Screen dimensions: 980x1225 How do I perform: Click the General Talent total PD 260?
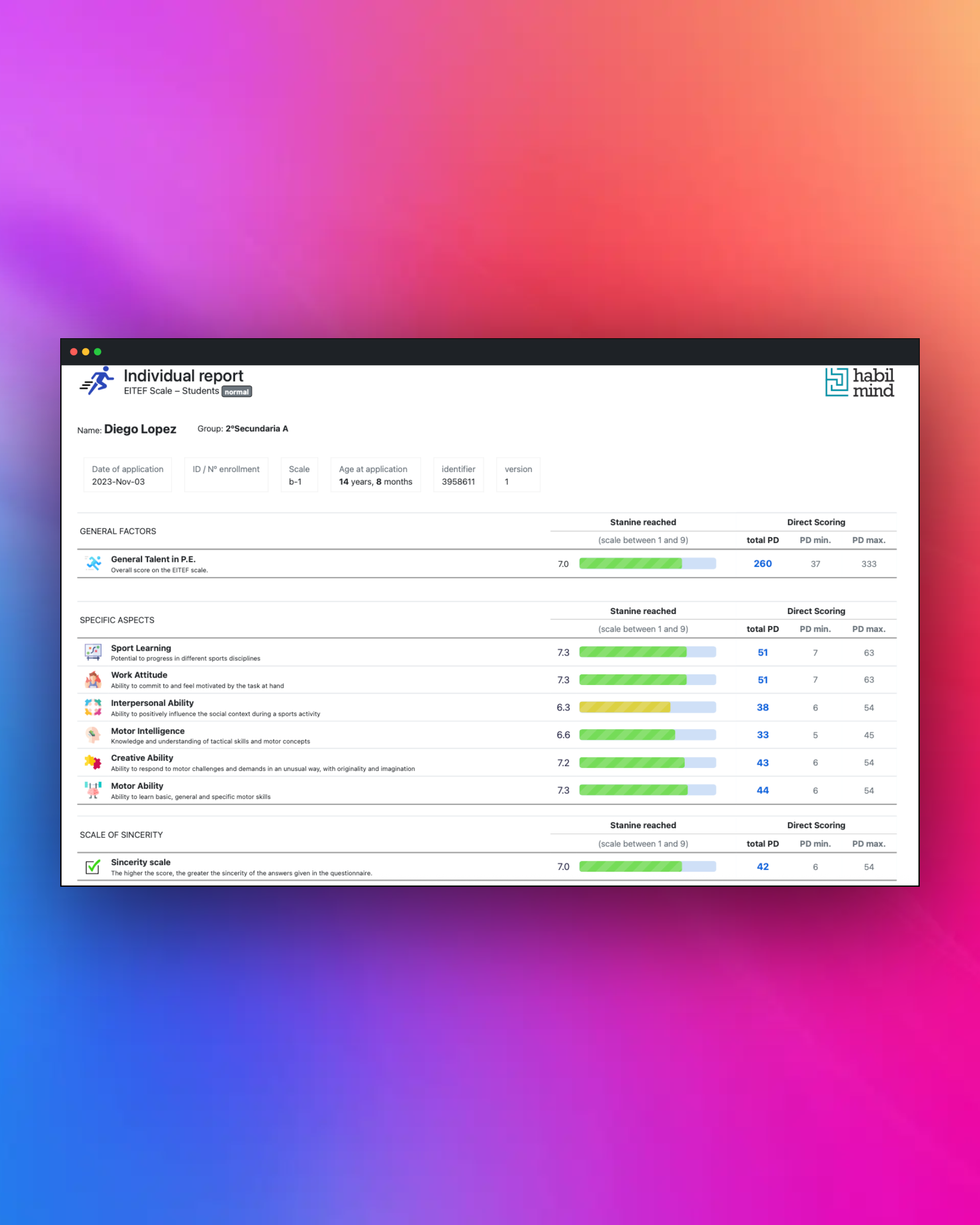tap(763, 564)
